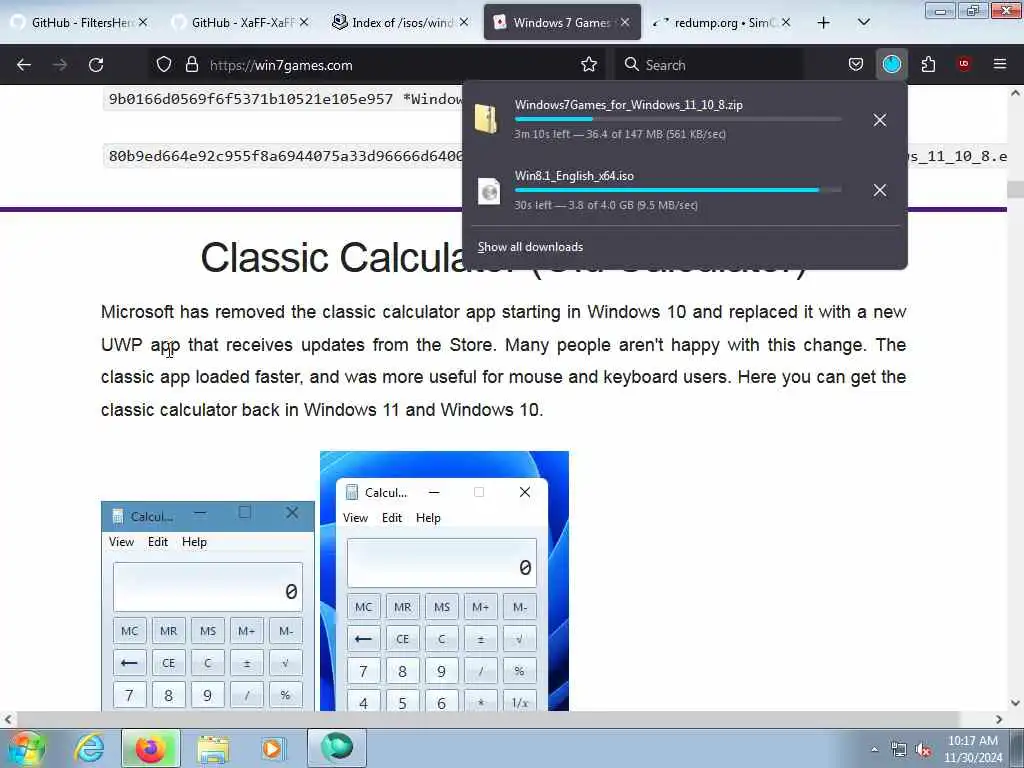Click the disc file icon for Win8.1 ISO
Screen dimensions: 1024x768
pos(488,191)
